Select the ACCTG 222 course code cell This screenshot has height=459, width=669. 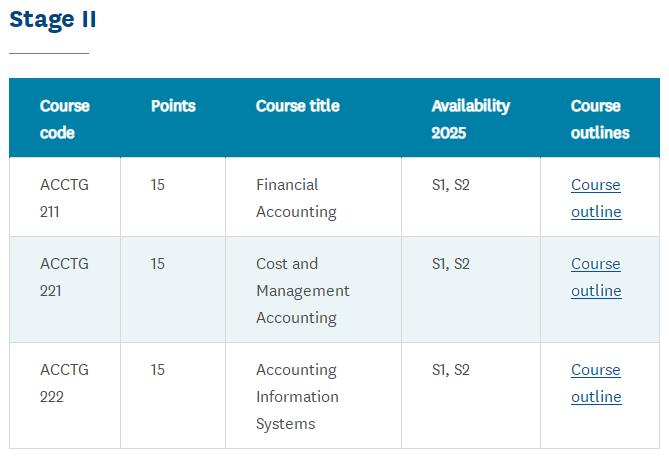[x=64, y=383]
